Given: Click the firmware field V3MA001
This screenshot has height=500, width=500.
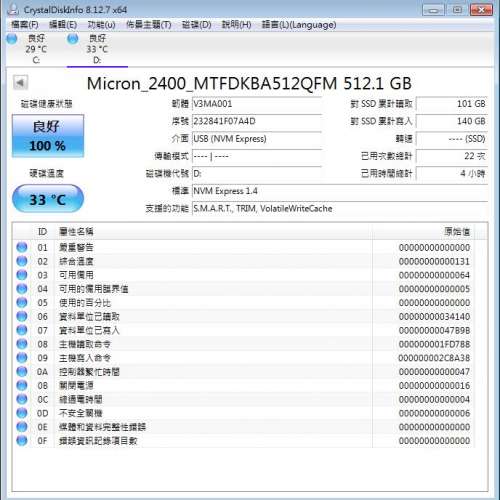Looking at the screenshot, I should [257, 104].
